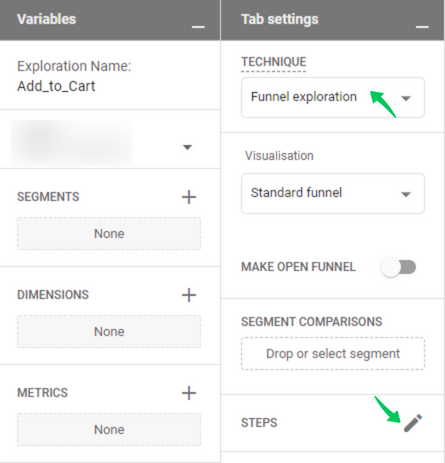Viewport: 445px width, 463px height.
Task: Minimize the Variables panel
Action: tap(198, 27)
